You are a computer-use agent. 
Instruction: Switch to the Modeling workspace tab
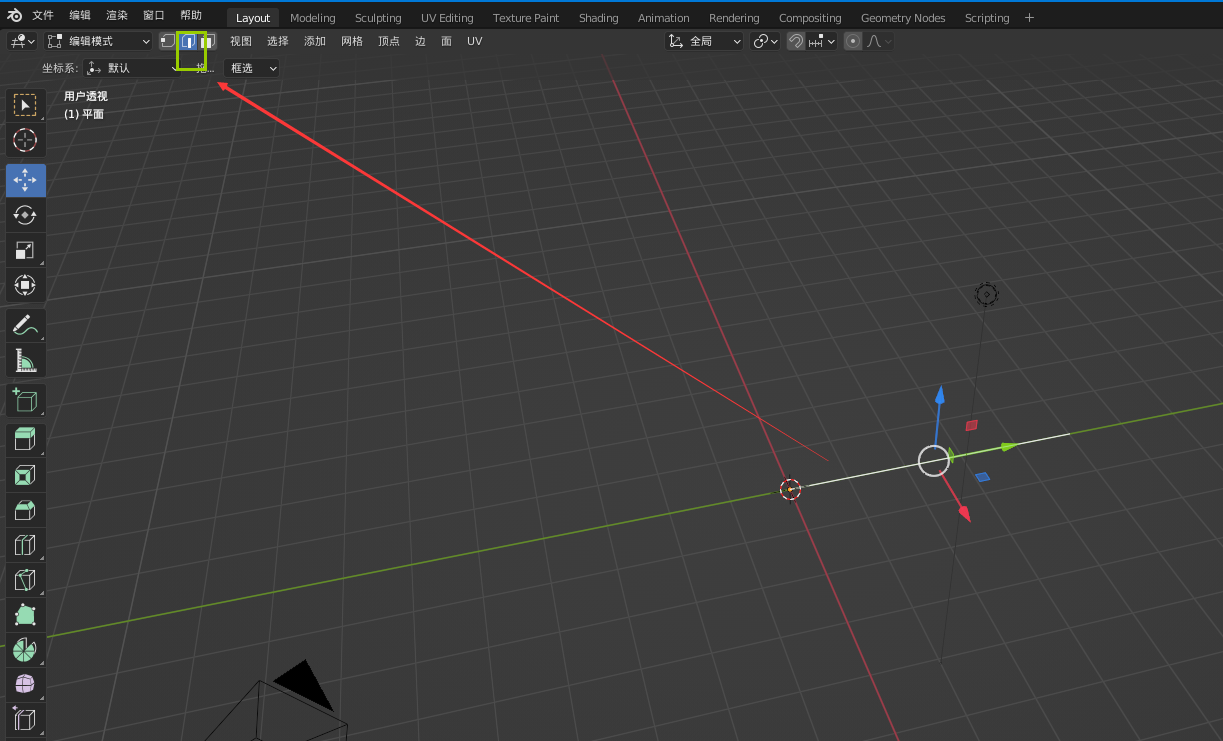point(313,18)
